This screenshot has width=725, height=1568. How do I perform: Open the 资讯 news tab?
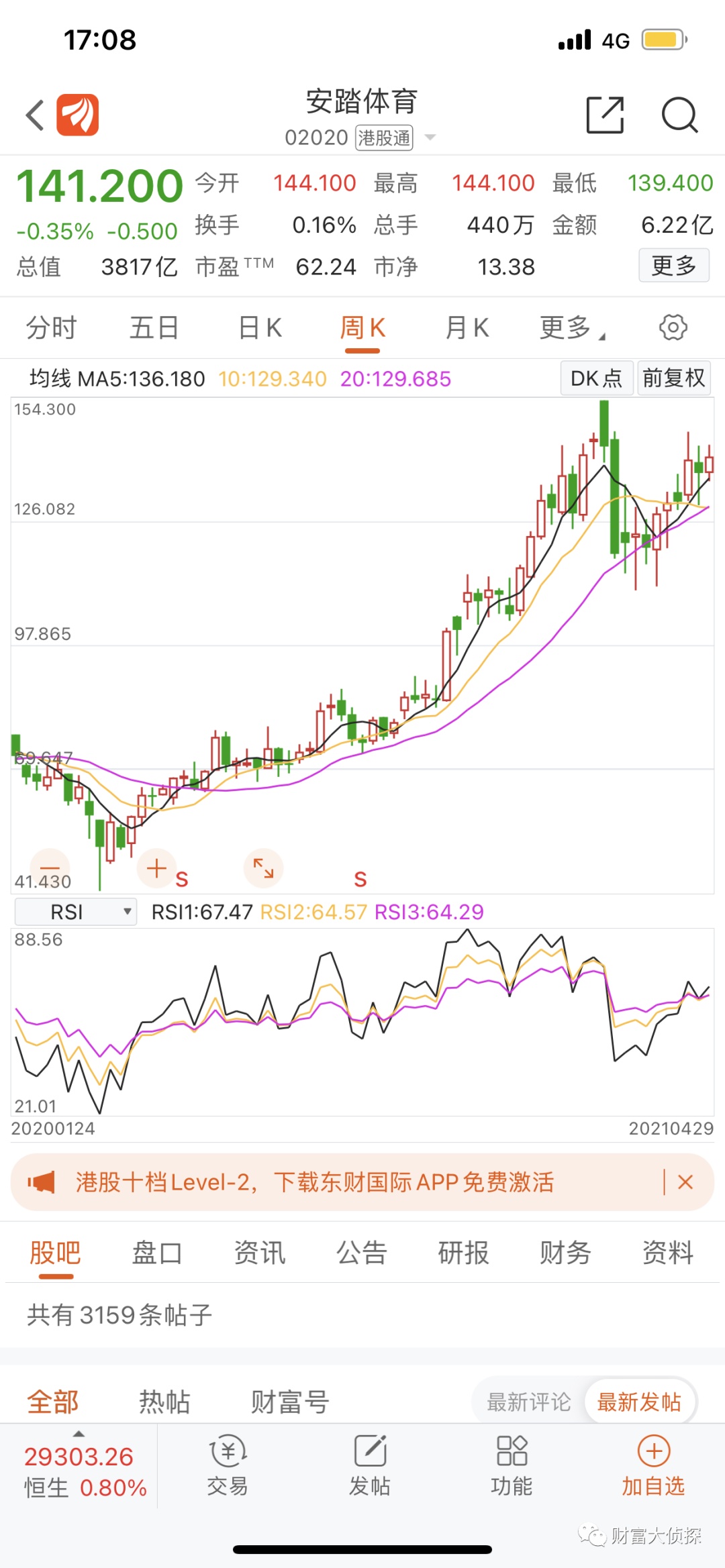(260, 1253)
